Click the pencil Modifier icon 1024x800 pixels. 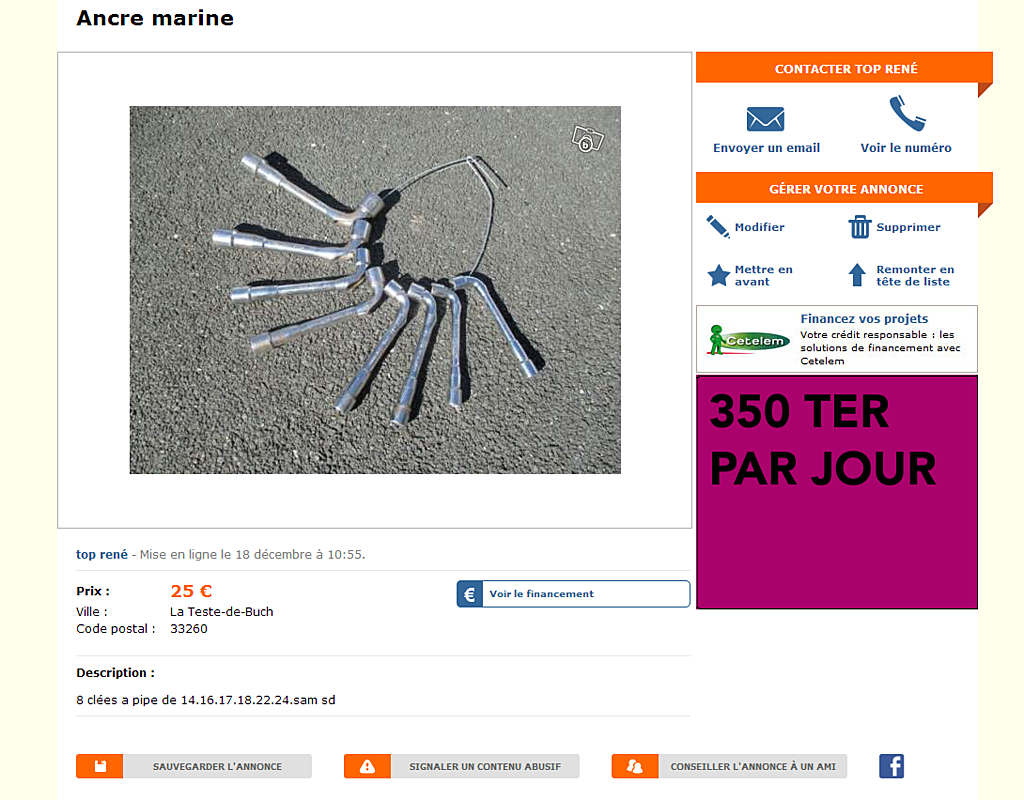pyautogui.click(x=718, y=227)
